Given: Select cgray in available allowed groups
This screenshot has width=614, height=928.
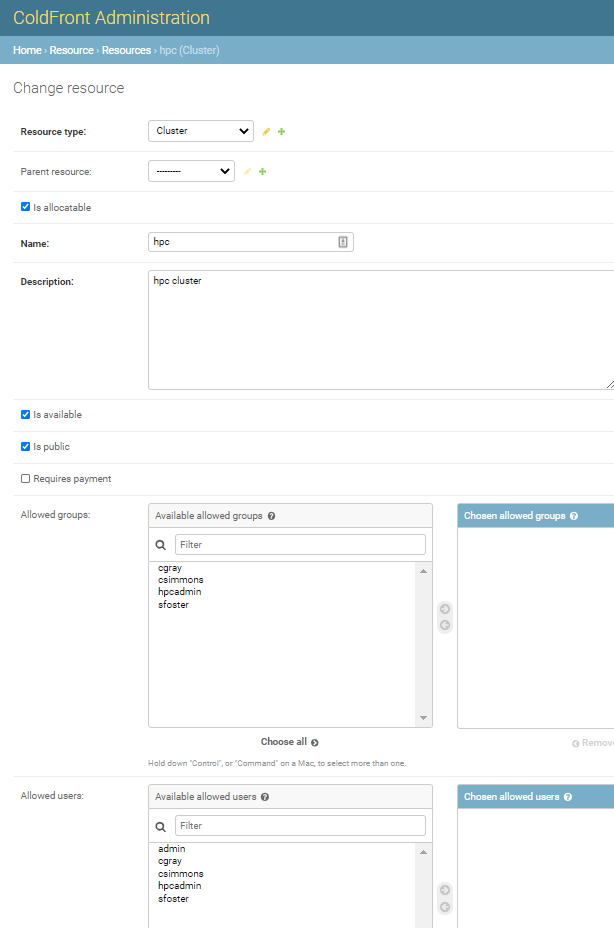Looking at the screenshot, I should (x=170, y=568).
